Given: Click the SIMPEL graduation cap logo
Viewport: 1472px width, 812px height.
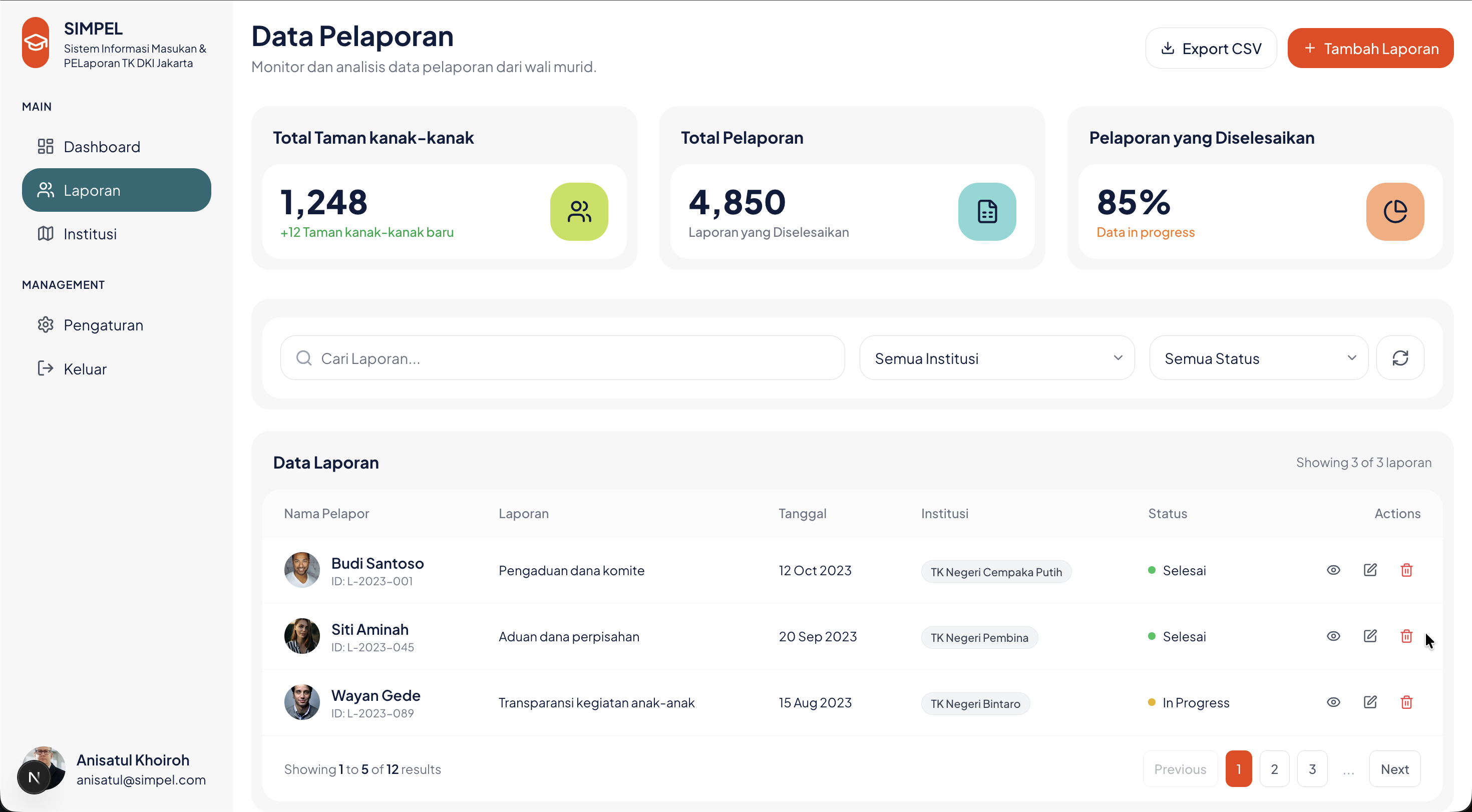Looking at the screenshot, I should click(x=36, y=43).
